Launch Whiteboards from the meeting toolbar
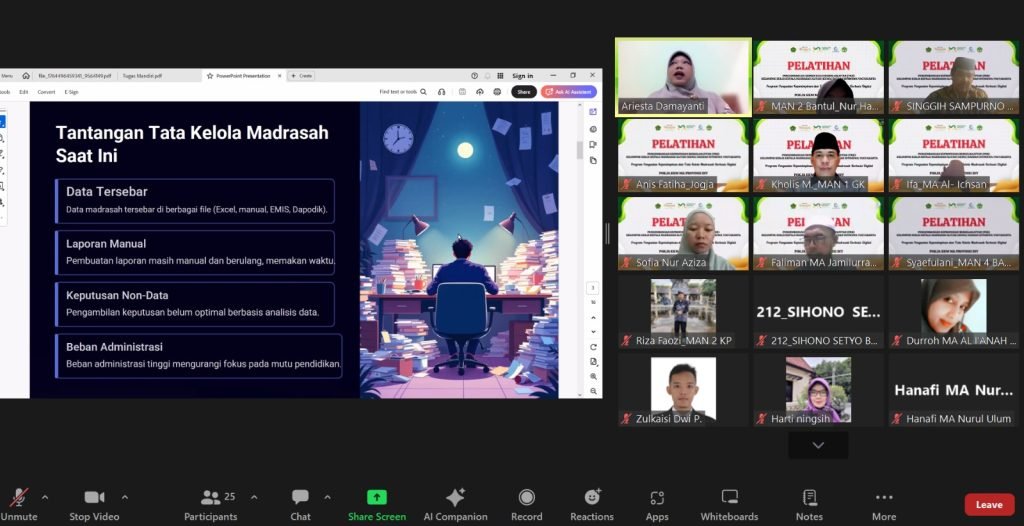Screen dimensions: 1024x526 point(729,498)
